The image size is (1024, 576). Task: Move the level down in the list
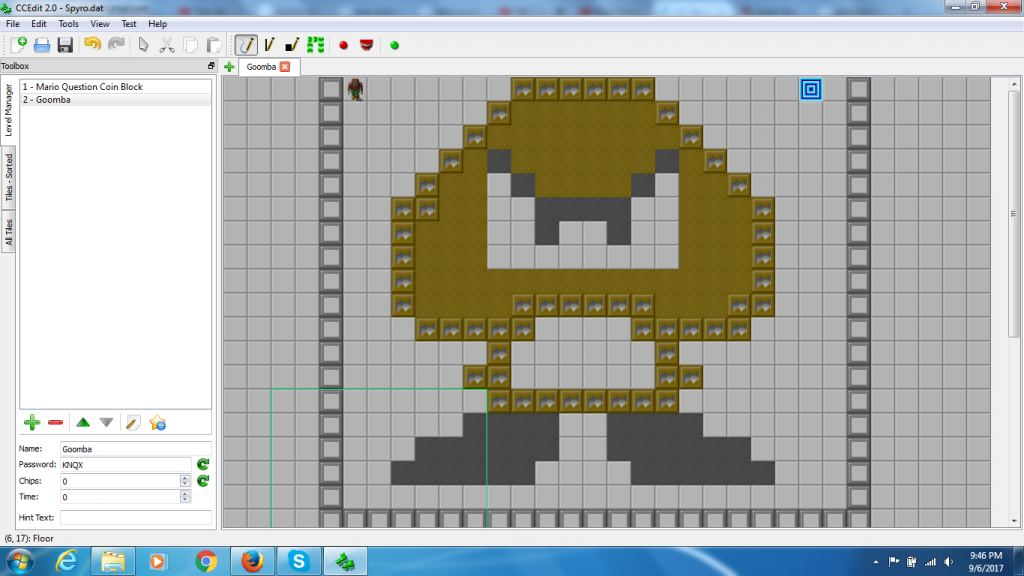pos(106,423)
